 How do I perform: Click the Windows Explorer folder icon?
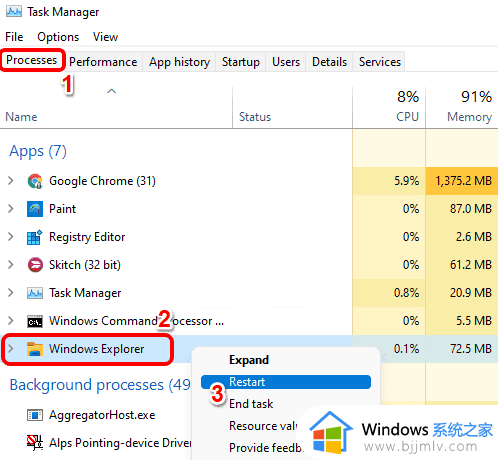point(35,349)
